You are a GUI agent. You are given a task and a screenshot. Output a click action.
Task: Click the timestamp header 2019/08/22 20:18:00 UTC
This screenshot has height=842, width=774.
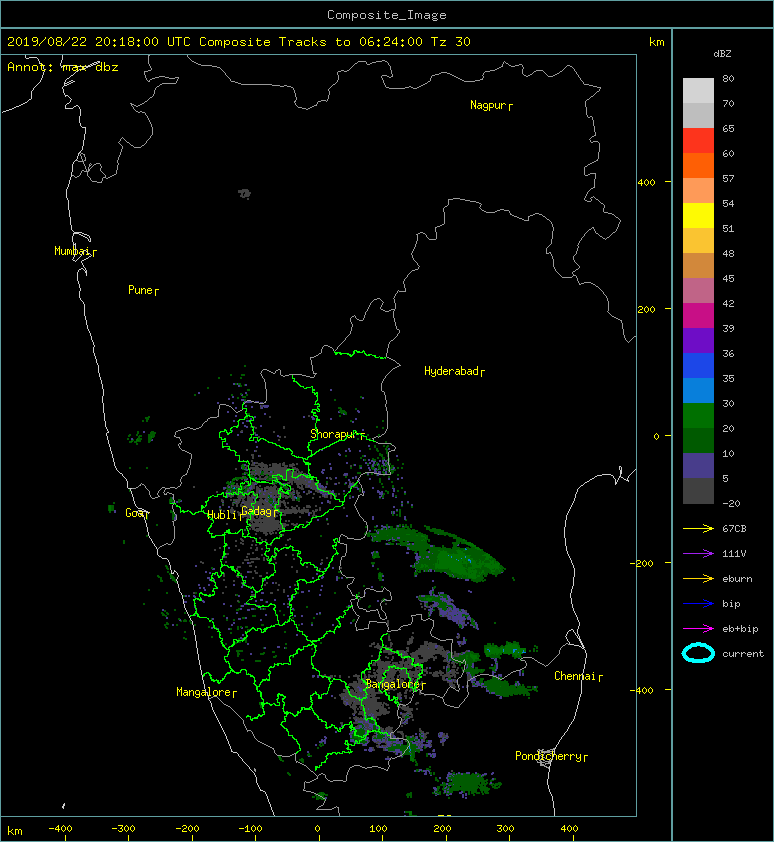99,42
